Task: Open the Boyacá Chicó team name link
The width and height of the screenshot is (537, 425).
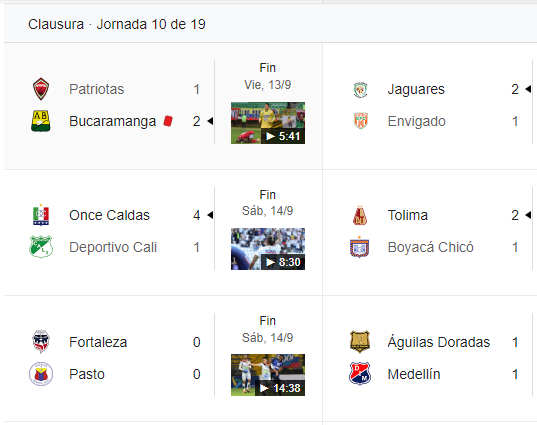Action: 430,247
